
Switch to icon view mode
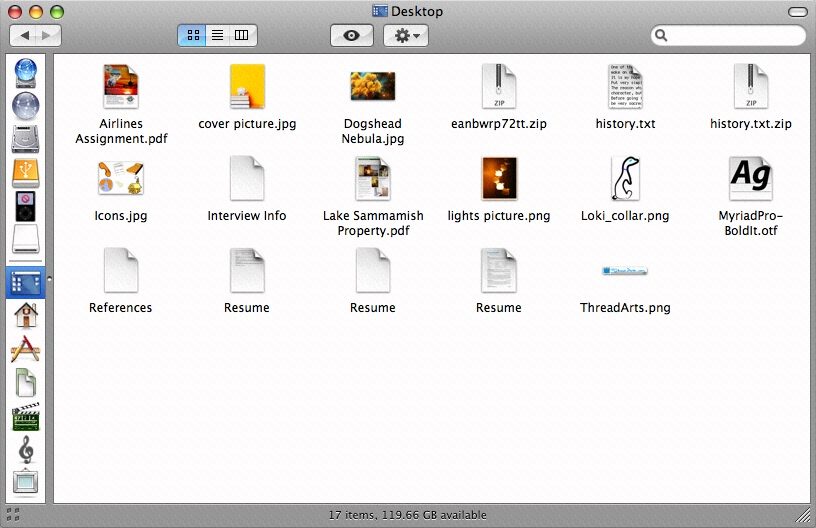coord(193,35)
